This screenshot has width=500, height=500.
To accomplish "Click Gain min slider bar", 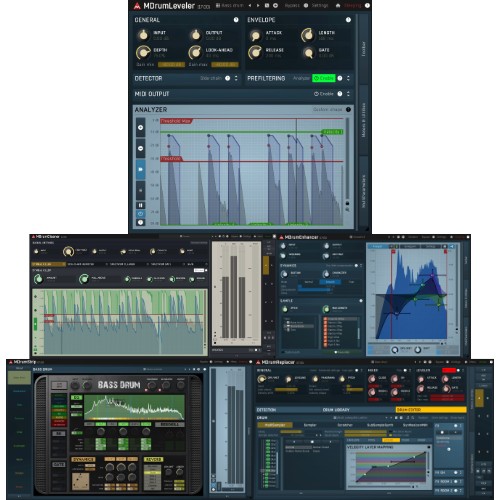I will [171, 65].
